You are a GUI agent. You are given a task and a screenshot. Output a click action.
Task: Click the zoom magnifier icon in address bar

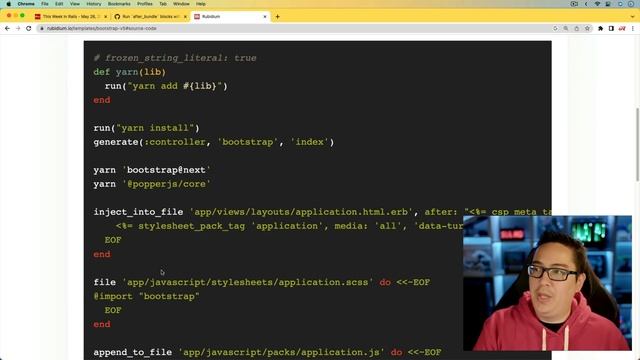(x=566, y=28)
